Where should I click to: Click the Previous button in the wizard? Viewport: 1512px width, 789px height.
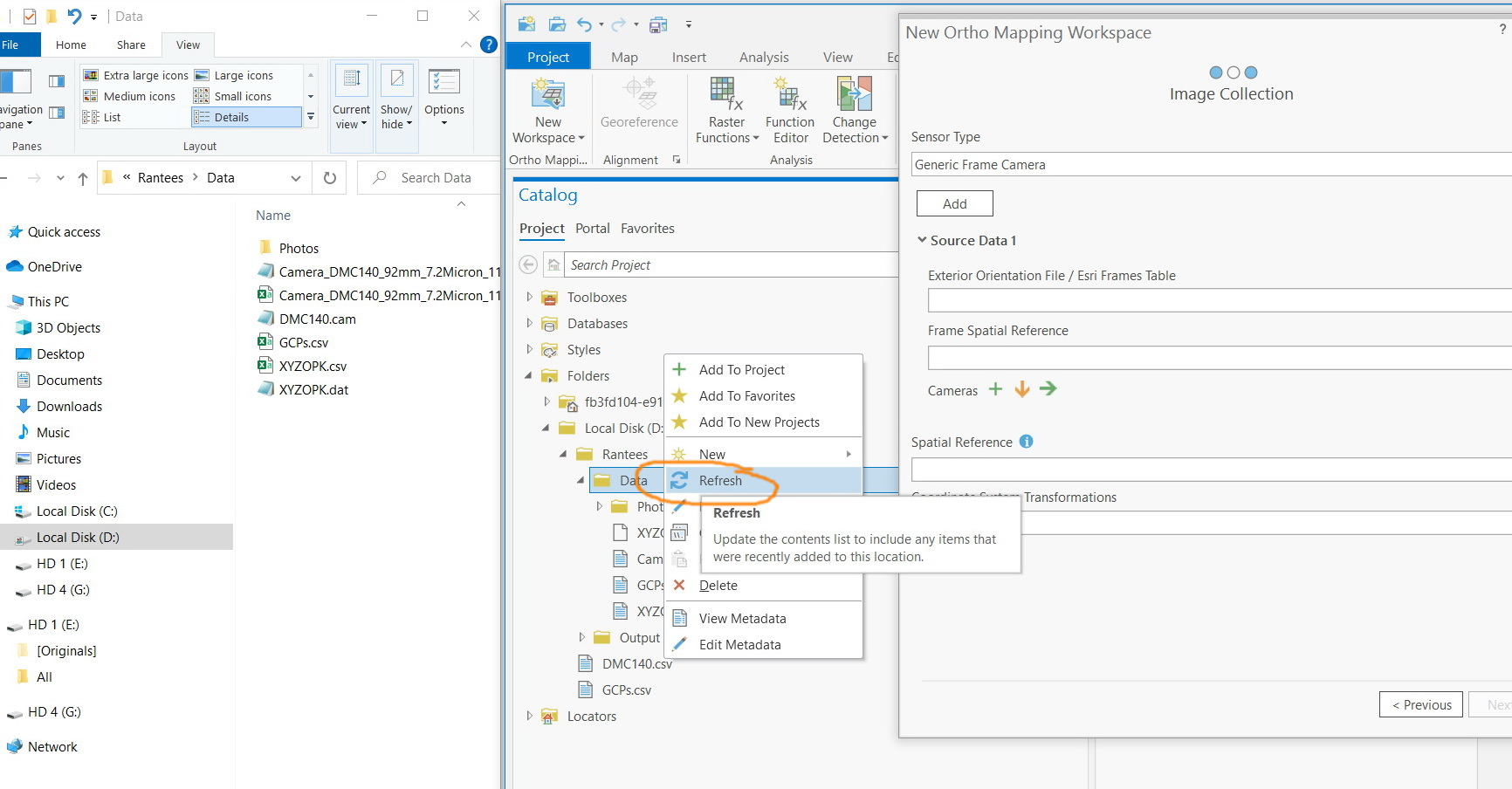coord(1420,704)
